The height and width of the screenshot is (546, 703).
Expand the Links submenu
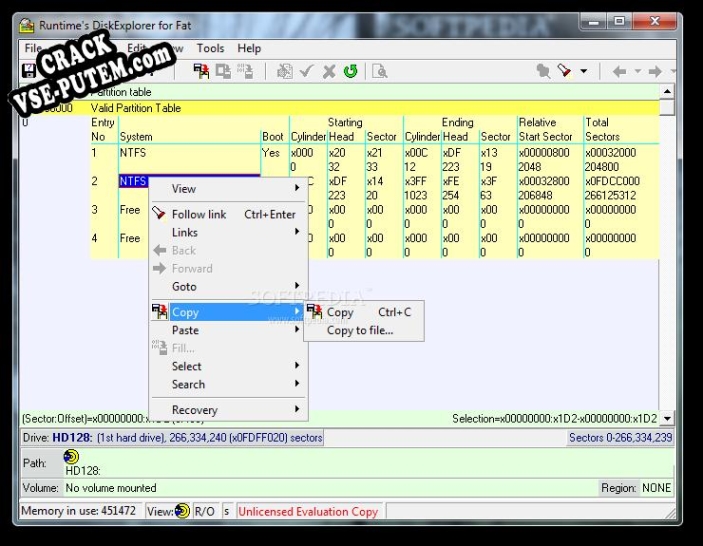pos(229,232)
